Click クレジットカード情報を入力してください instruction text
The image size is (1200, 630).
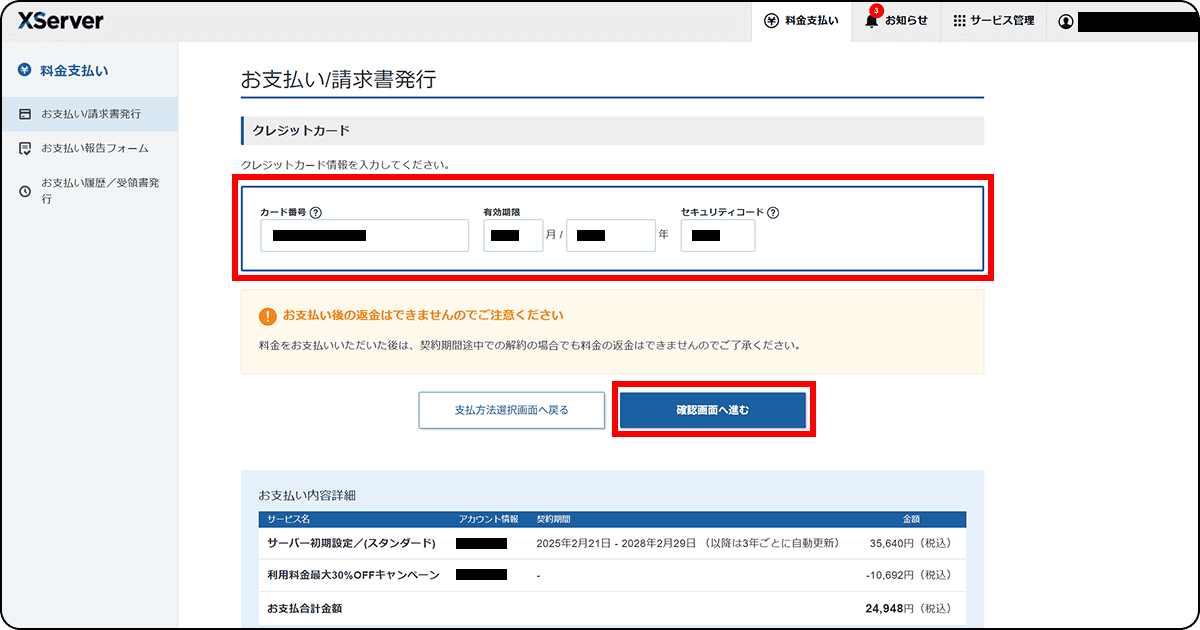[x=345, y=164]
